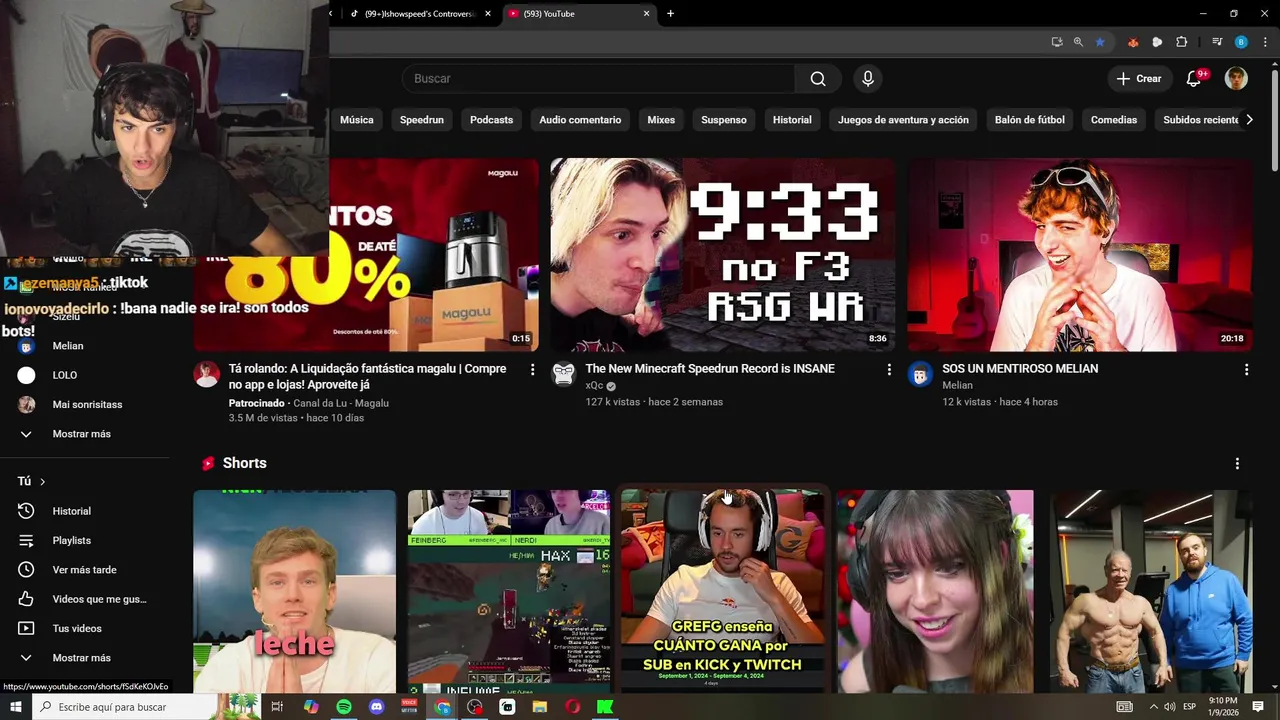Viewport: 1280px width, 720px height.
Task: Open Chrome extensions puzzle icon
Action: click(1181, 42)
